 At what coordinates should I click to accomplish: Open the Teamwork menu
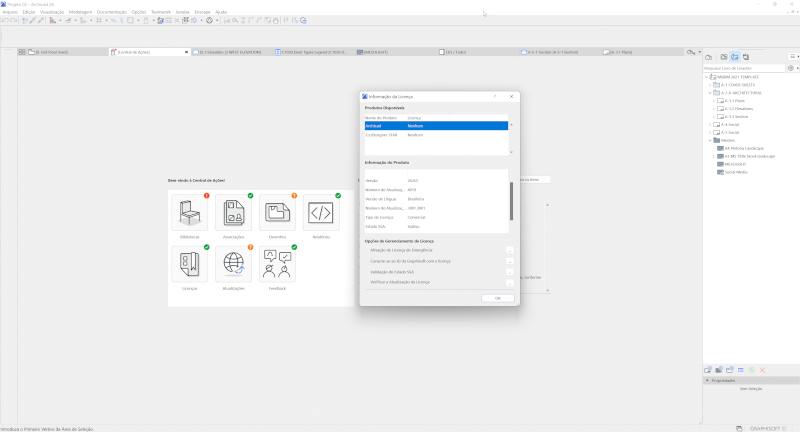161,12
